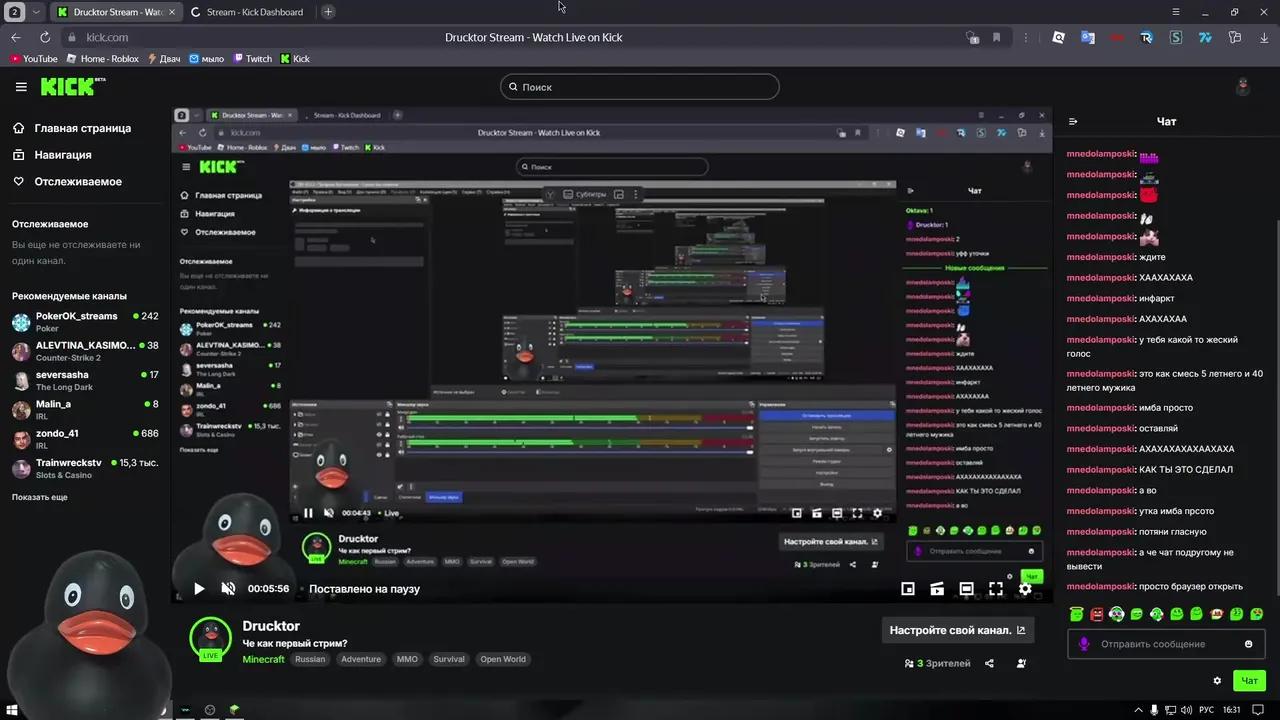This screenshot has height=720, width=1280.
Task: Open seversasha recommended channel
Action: click(x=85, y=381)
